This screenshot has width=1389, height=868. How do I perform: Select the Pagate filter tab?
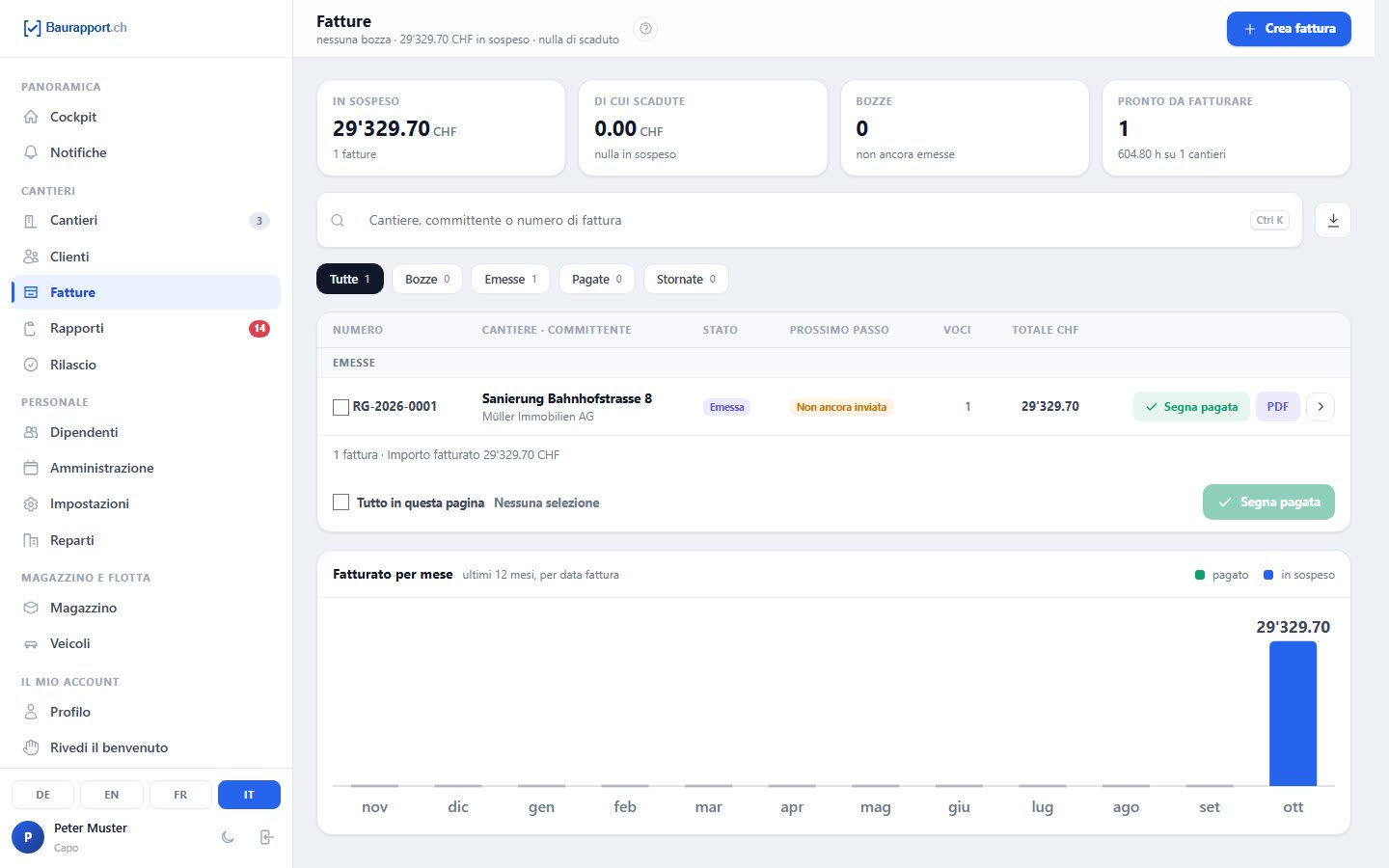point(597,279)
